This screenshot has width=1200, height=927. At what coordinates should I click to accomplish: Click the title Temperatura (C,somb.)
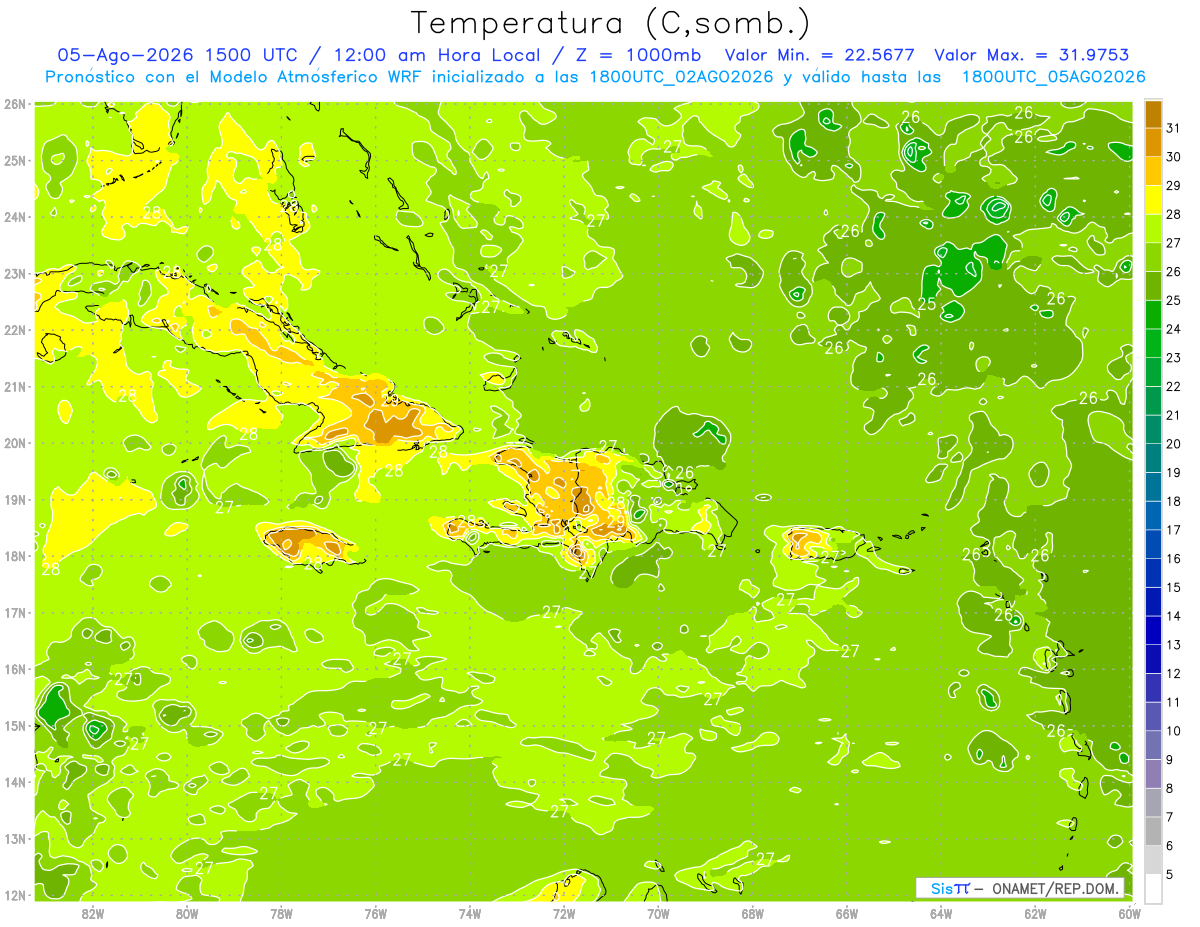pos(610,23)
